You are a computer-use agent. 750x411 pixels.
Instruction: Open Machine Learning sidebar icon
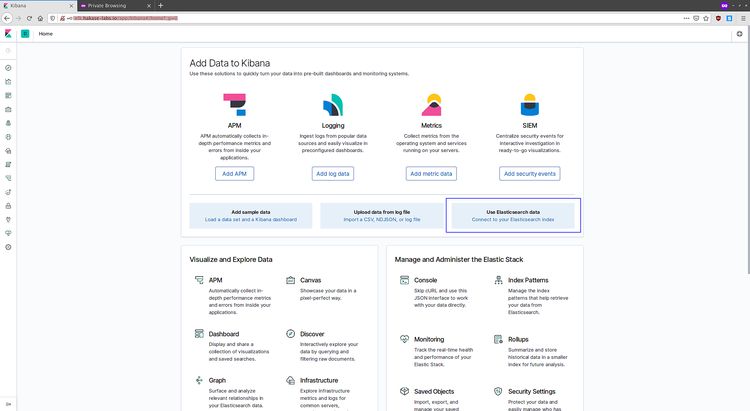pos(8,137)
